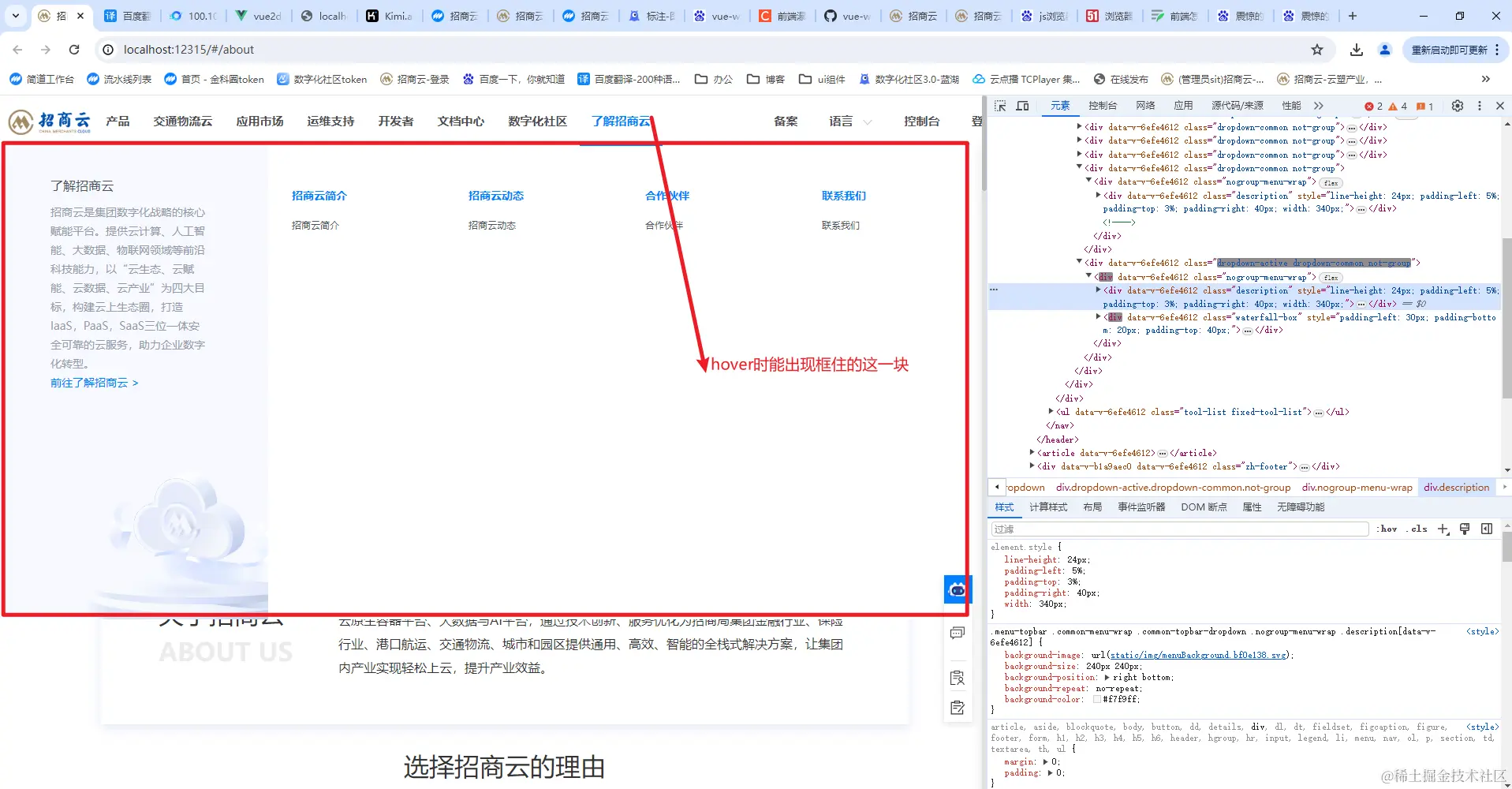This screenshot has height=789, width=1512.
Task: Open the DOM 断点 subtab
Action: 1204,507
